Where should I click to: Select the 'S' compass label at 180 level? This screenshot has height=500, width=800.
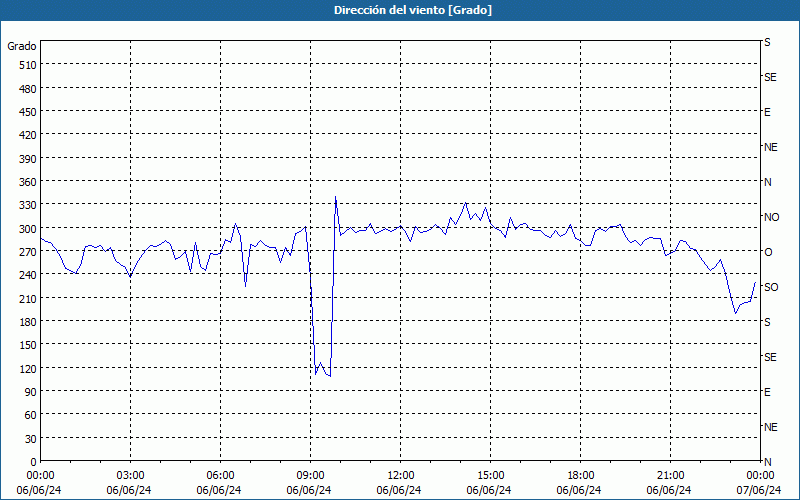pyautogui.click(x=767, y=322)
